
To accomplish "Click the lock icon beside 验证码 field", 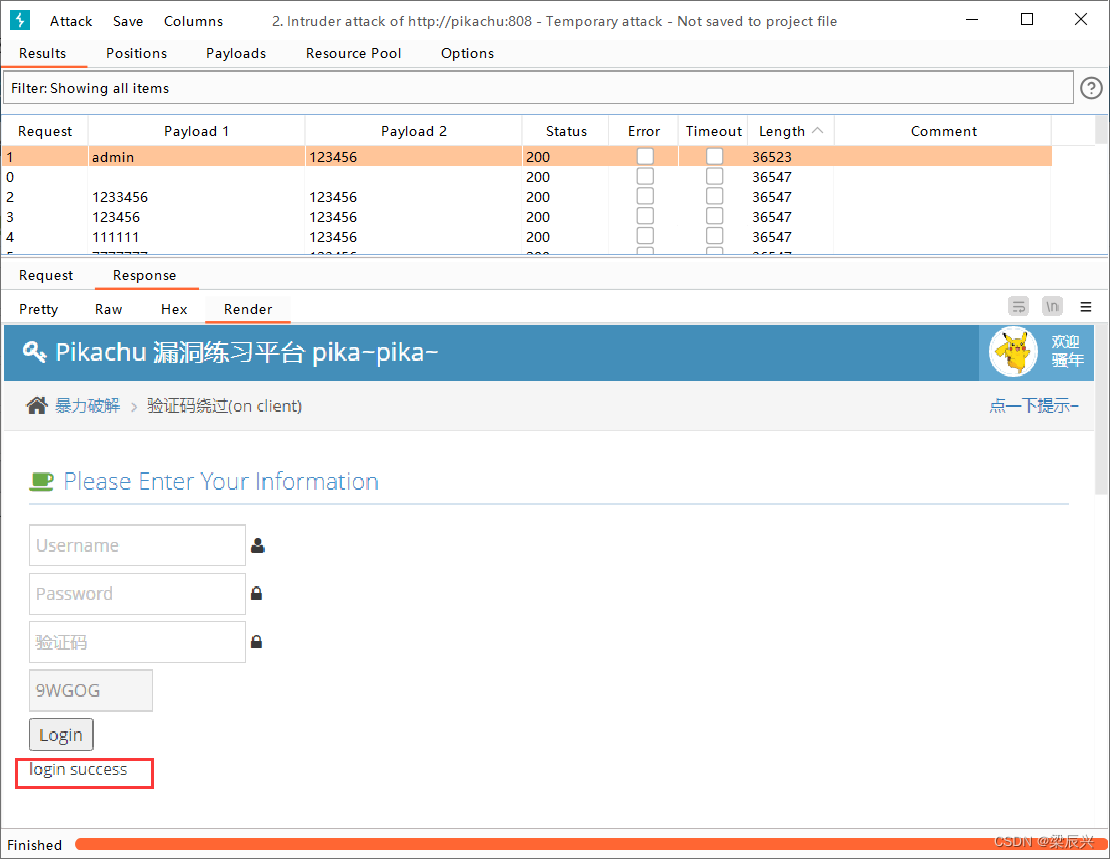I will click(256, 642).
